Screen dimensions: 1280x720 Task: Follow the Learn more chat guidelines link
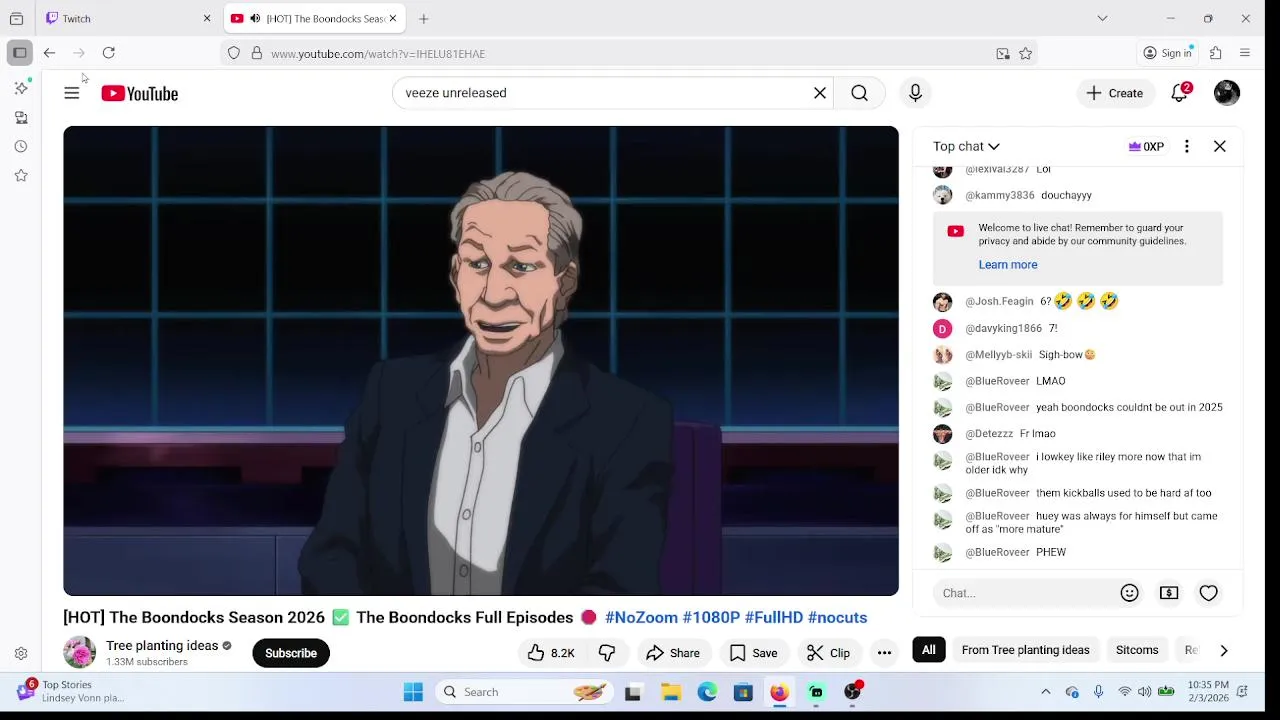point(1007,265)
